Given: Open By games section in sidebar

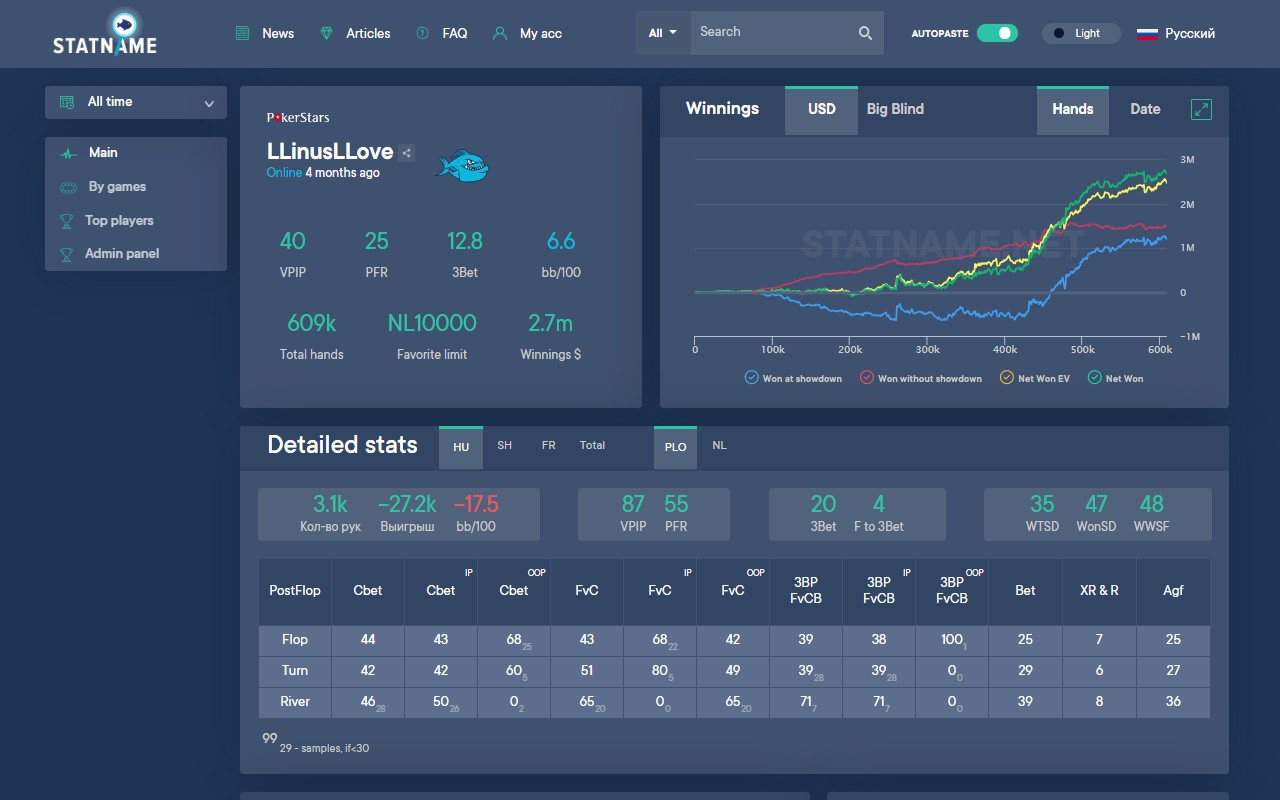Looking at the screenshot, I should click(117, 187).
